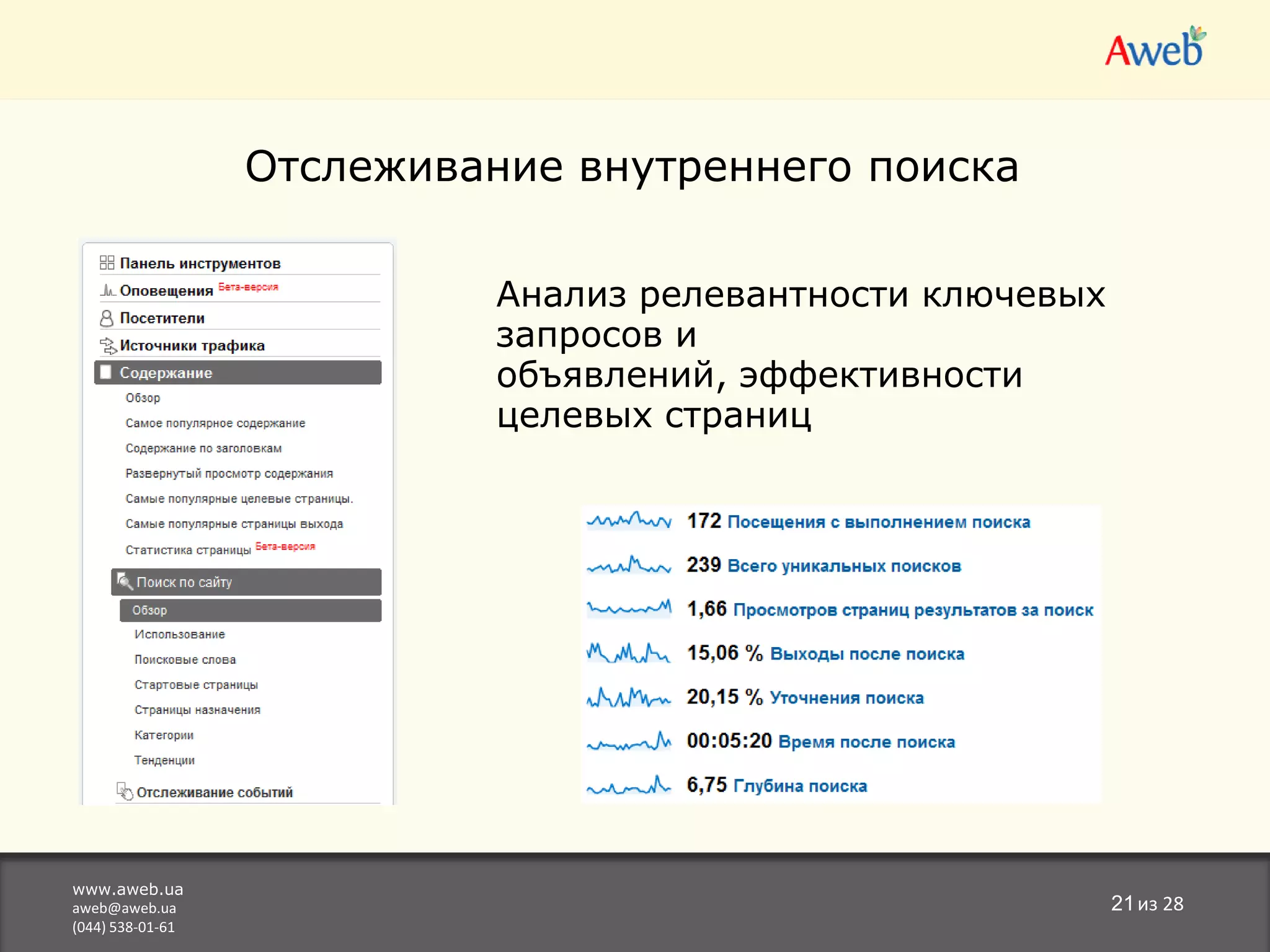
Task: Click the Aweb logo
Action: pyautogui.click(x=1156, y=48)
